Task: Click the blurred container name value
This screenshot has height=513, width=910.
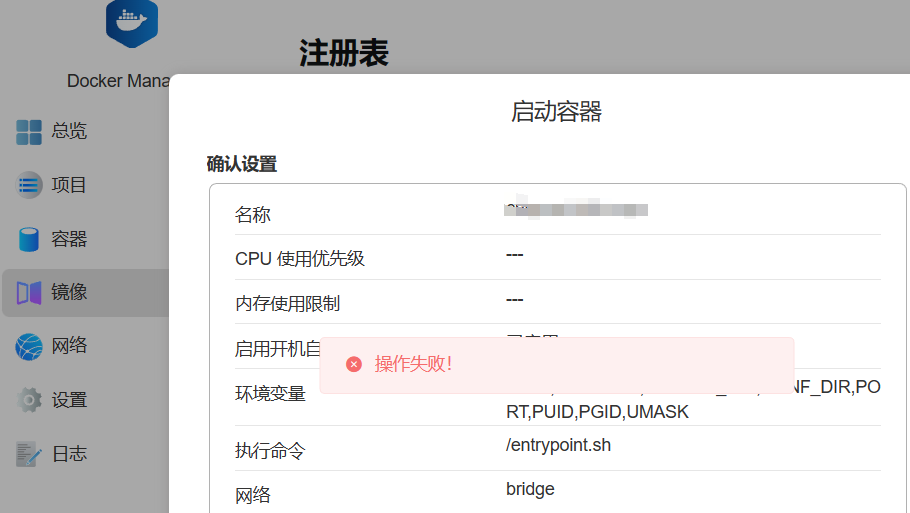Action: pos(576,208)
